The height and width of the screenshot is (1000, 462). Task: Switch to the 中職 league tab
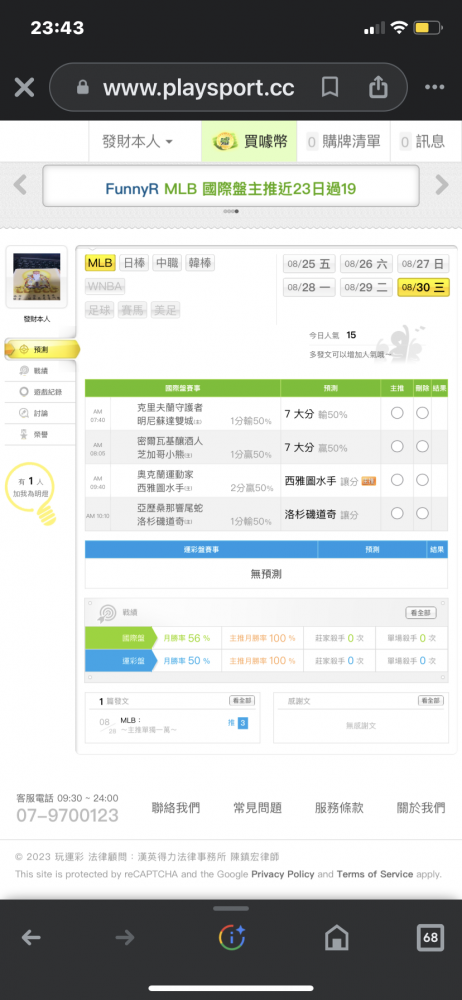click(x=167, y=263)
